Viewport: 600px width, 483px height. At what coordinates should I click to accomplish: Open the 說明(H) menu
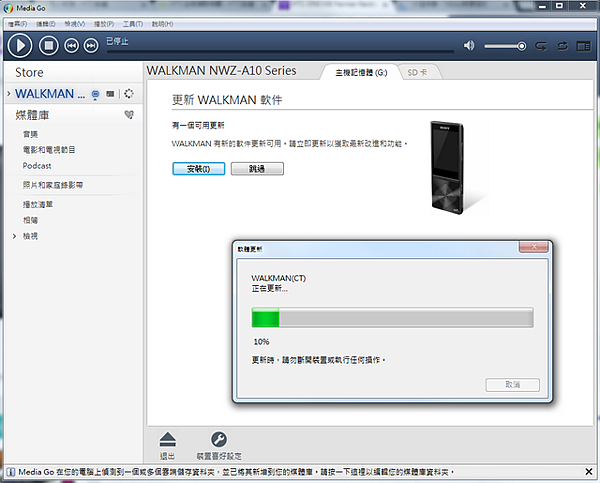pos(162,24)
